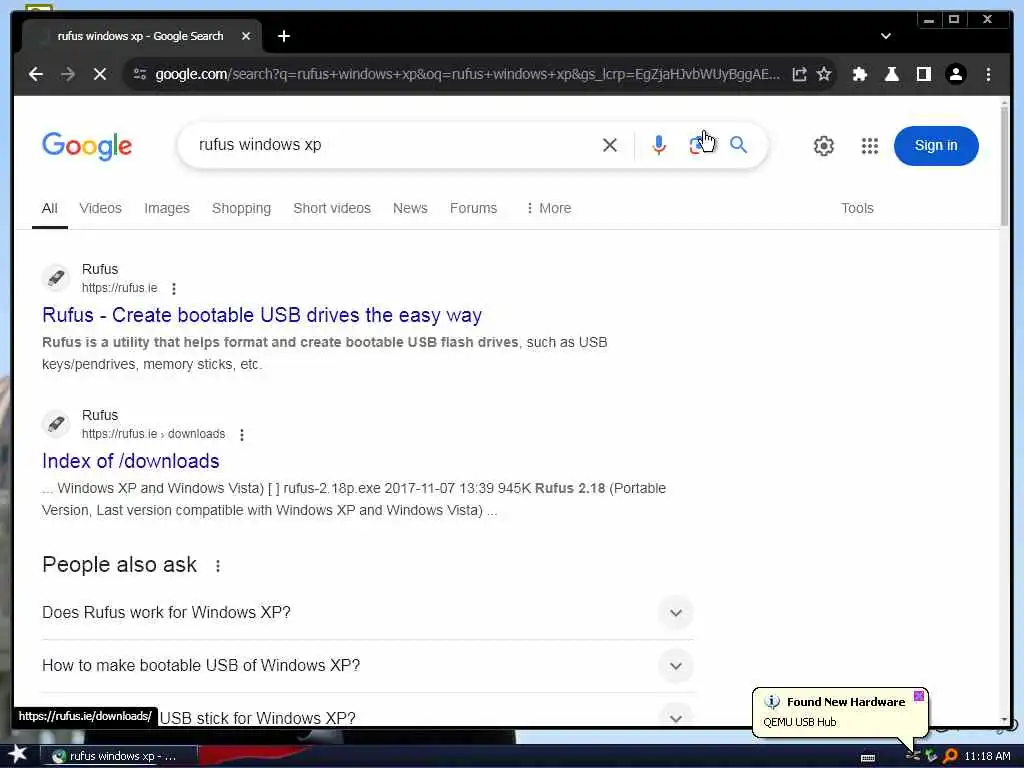
Task: Go back to the previous page
Action: pyautogui.click(x=36, y=74)
